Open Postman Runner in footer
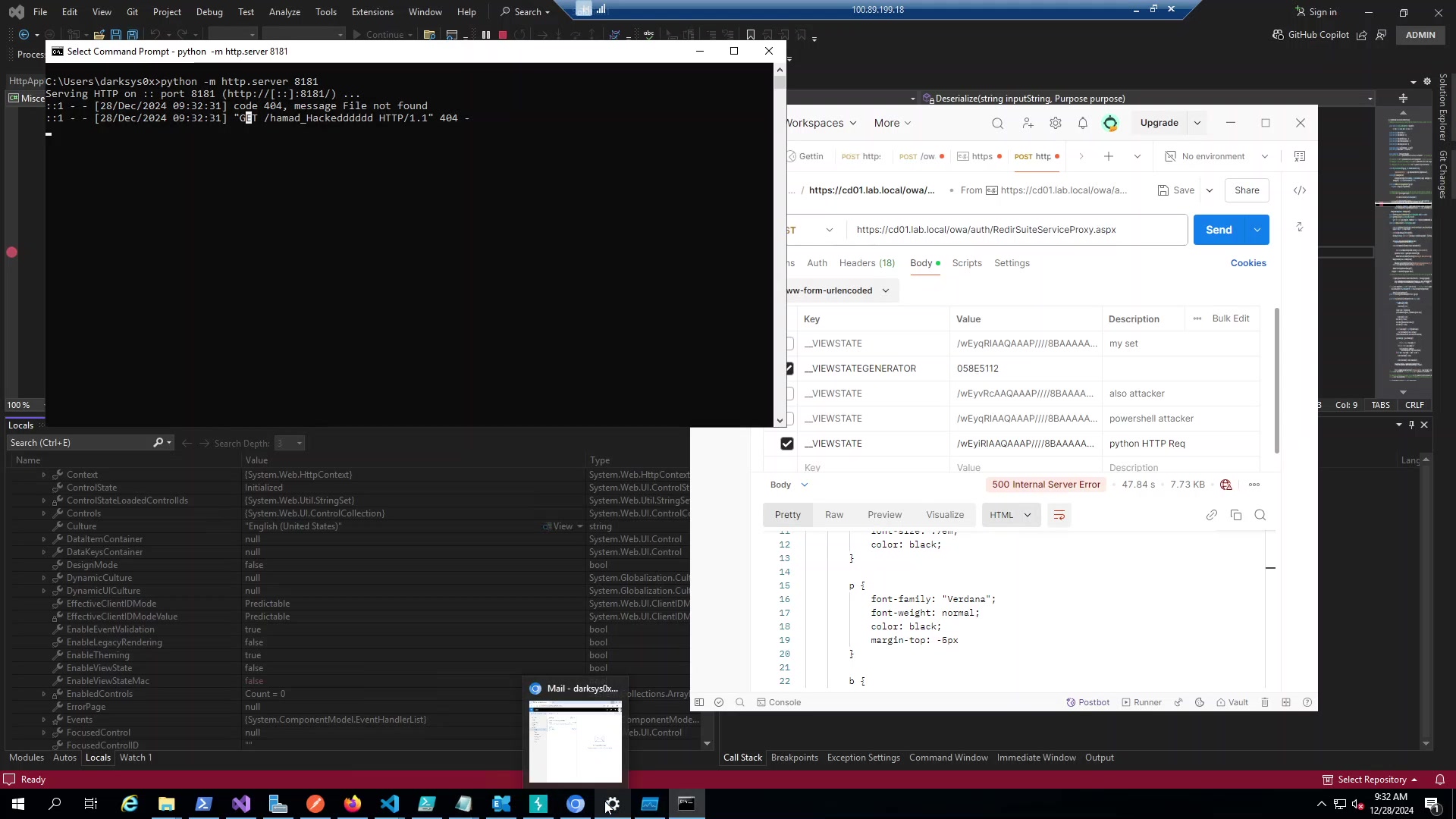Viewport: 1456px width, 819px height. [x=1142, y=702]
